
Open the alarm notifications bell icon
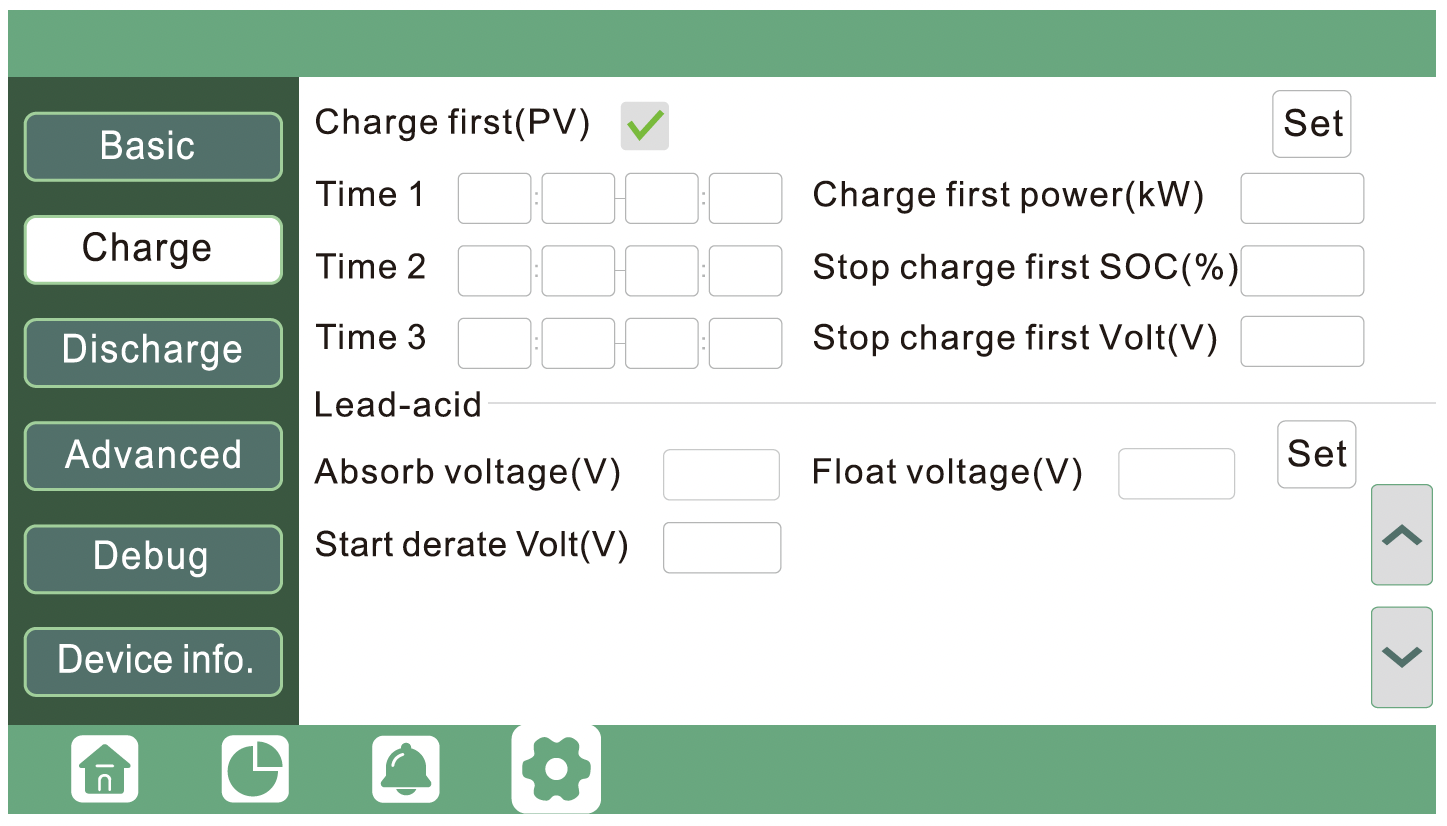click(x=405, y=768)
